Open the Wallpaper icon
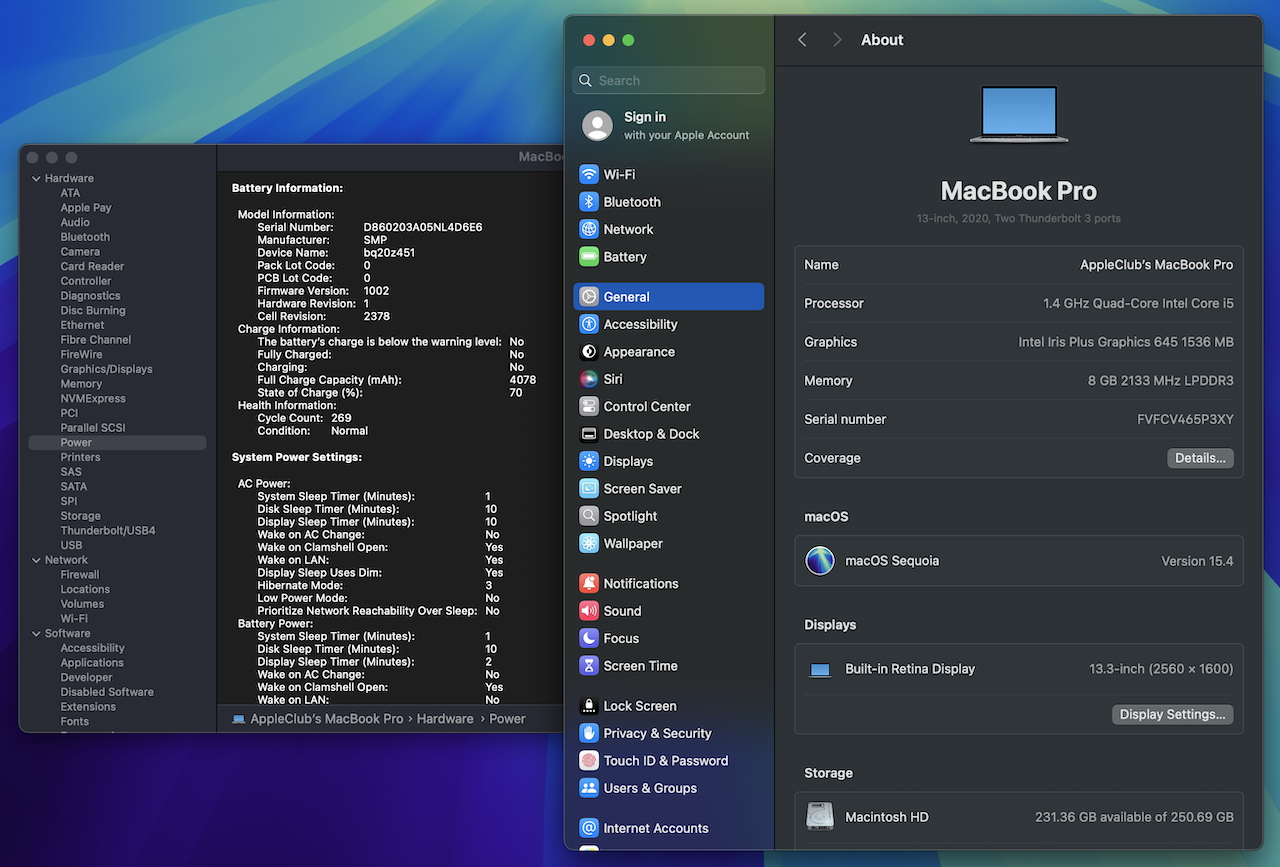 589,544
